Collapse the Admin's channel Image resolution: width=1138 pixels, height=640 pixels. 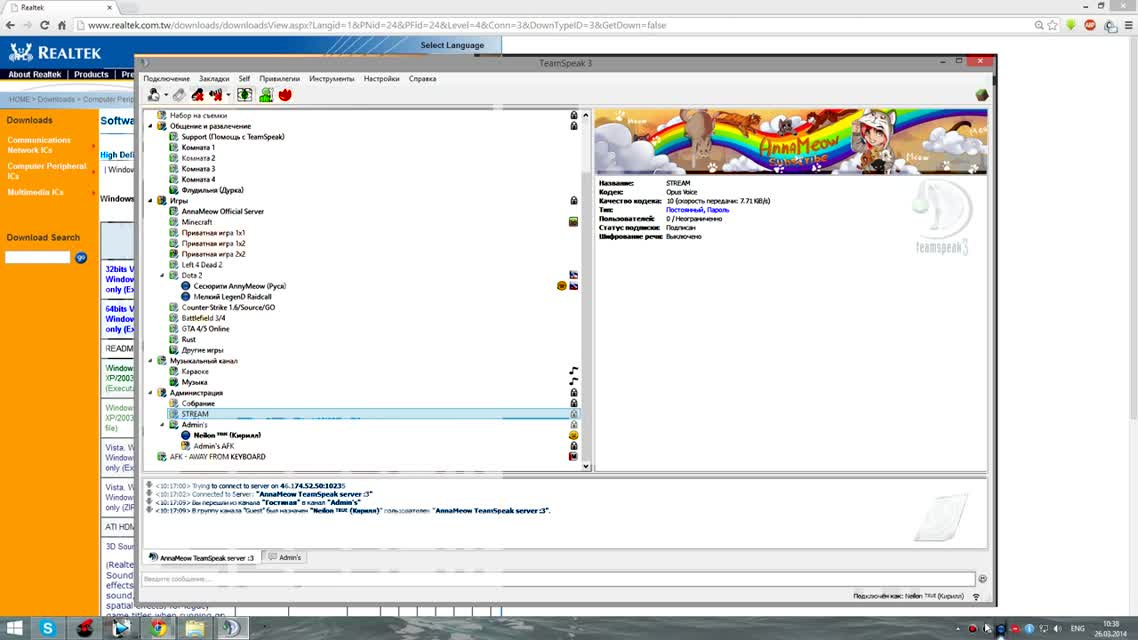pos(163,424)
